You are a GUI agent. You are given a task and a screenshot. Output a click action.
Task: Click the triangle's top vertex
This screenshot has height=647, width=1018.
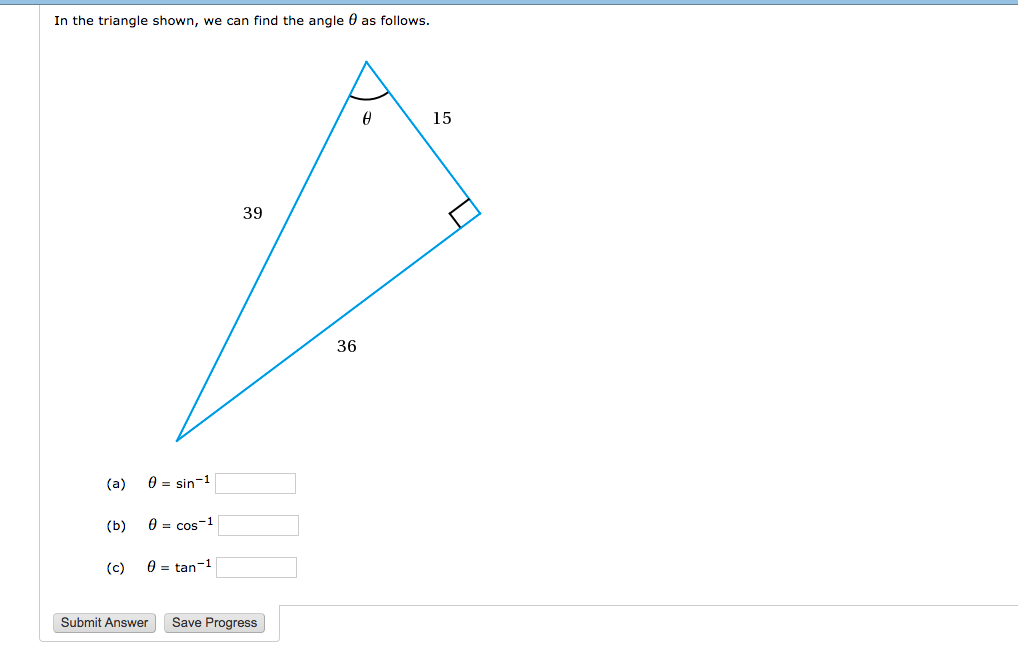click(x=367, y=62)
